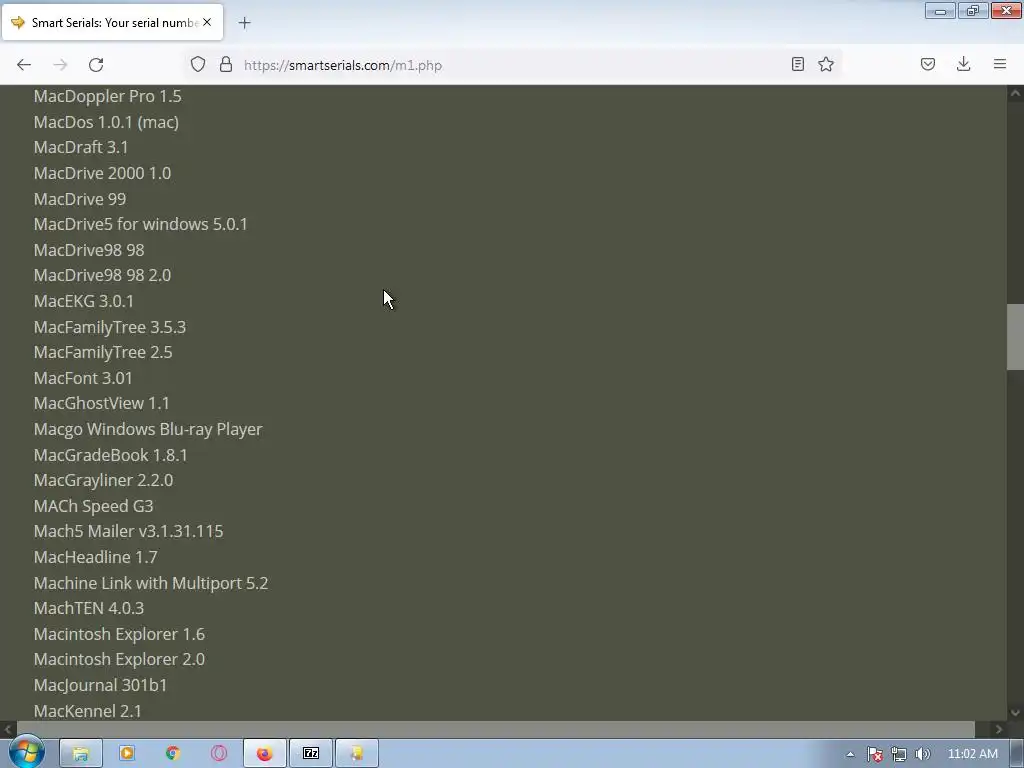This screenshot has width=1024, height=768.
Task: Open MacDrive5 for windows 5.0.1 link
Action: click(x=140, y=224)
